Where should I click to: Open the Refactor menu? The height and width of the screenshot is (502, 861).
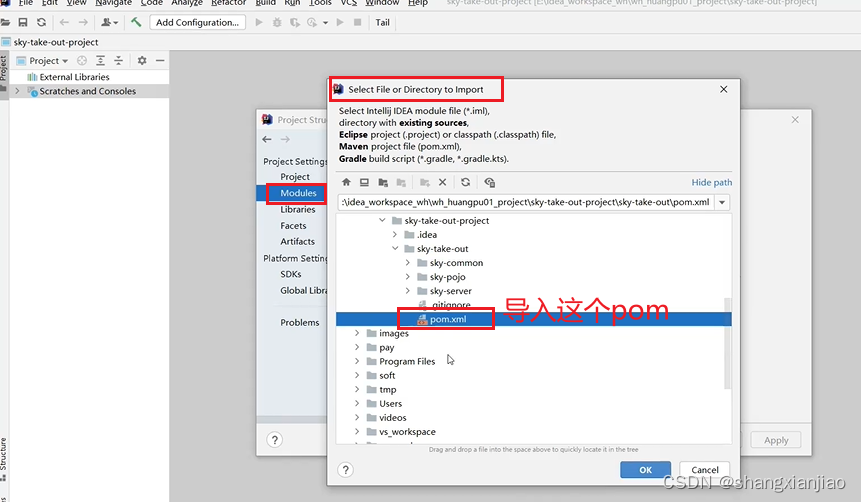pos(228,3)
